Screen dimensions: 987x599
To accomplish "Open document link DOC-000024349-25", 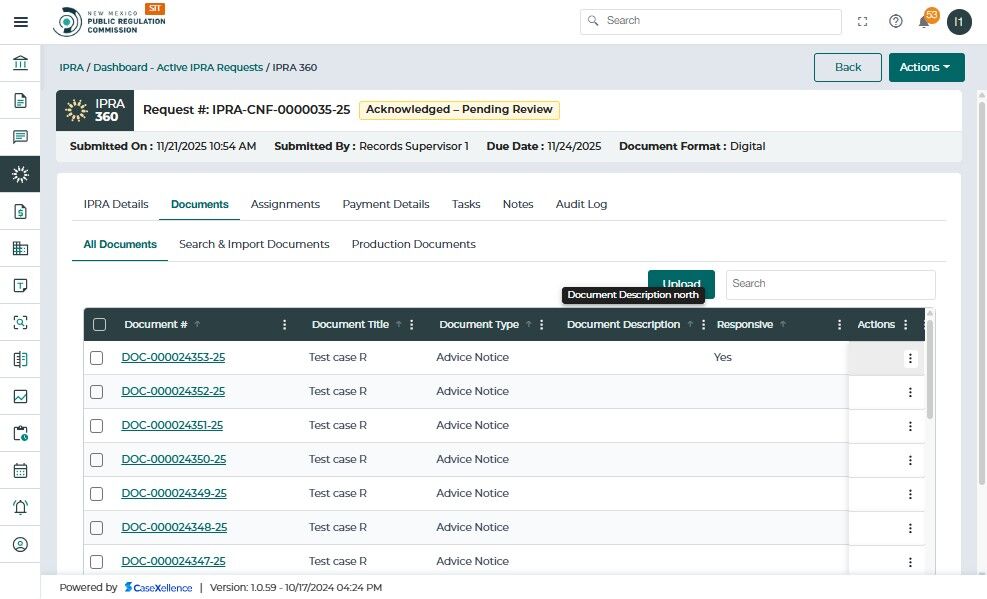I will coord(174,494).
